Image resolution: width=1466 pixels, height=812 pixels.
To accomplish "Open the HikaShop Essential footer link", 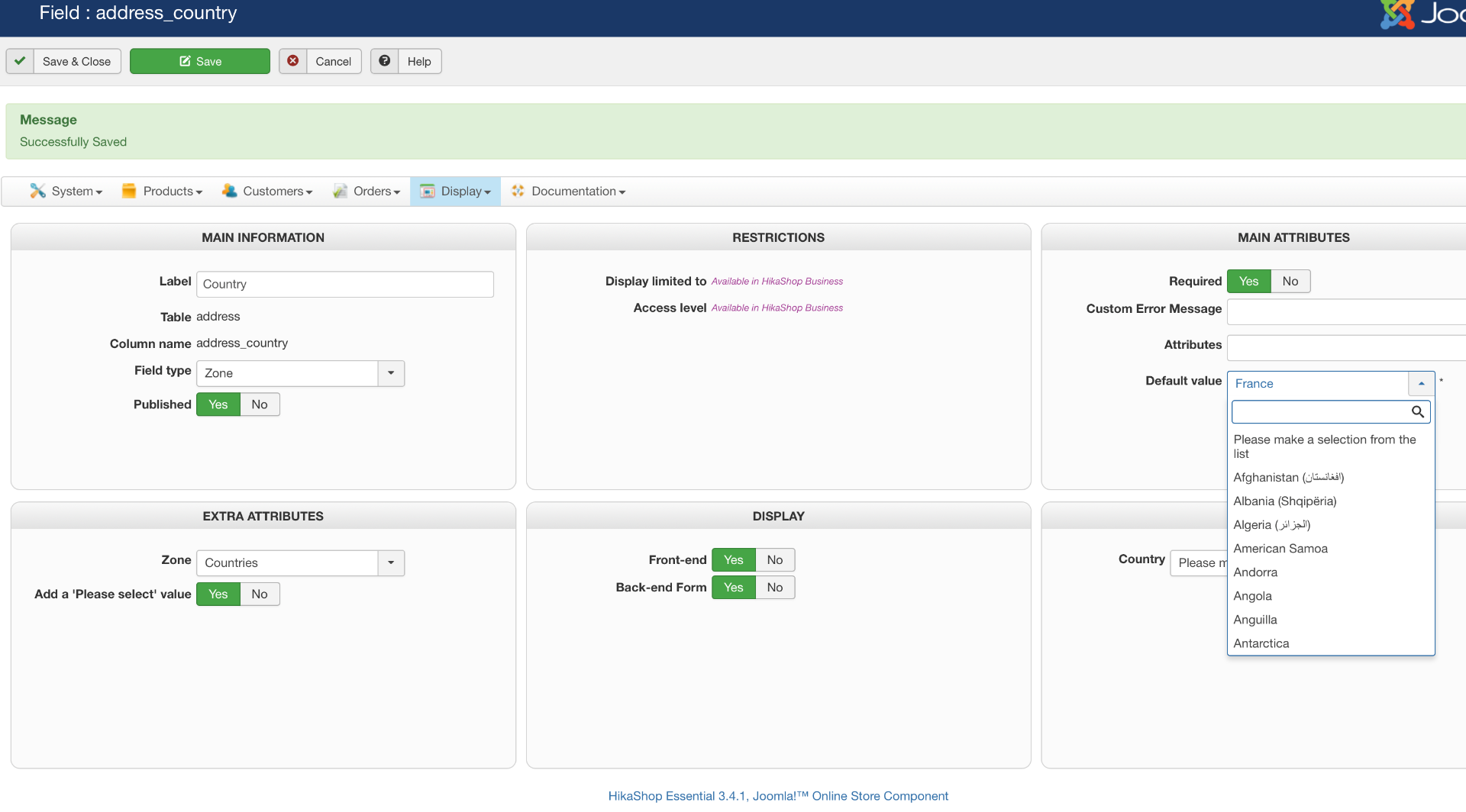I will point(778,796).
